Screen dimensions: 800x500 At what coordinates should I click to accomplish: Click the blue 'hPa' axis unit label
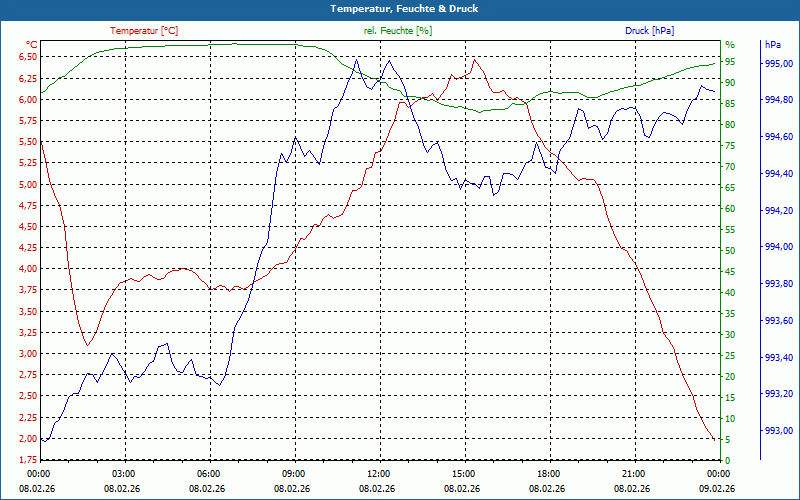point(772,45)
